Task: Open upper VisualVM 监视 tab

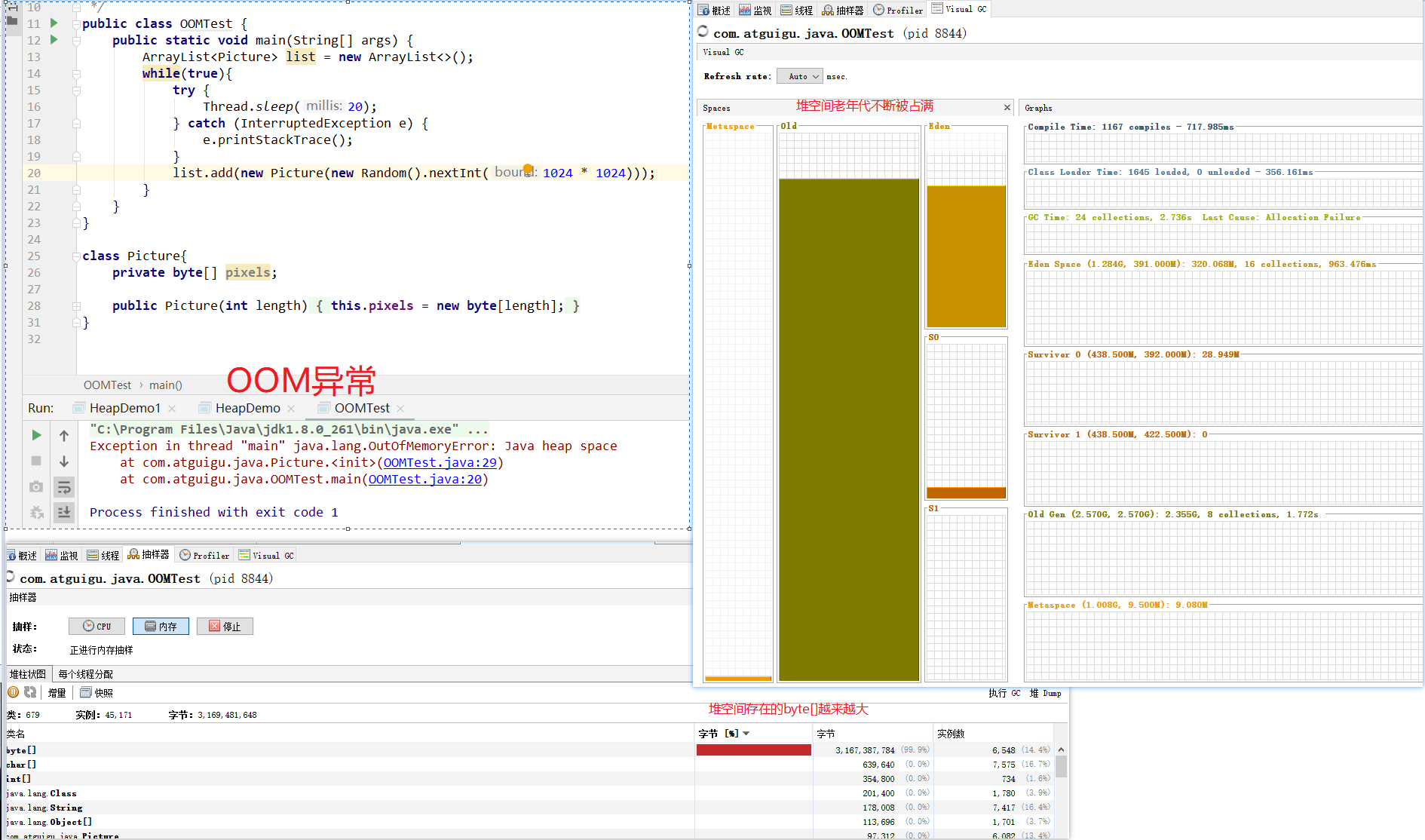Action: tap(755, 10)
